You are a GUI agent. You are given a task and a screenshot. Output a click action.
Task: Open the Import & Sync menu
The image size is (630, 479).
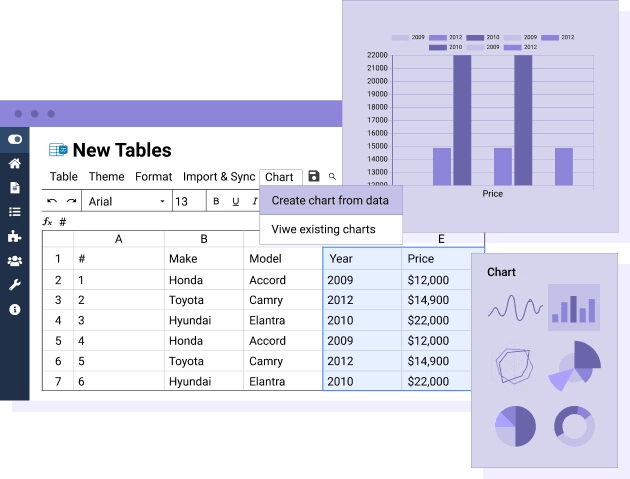219,177
